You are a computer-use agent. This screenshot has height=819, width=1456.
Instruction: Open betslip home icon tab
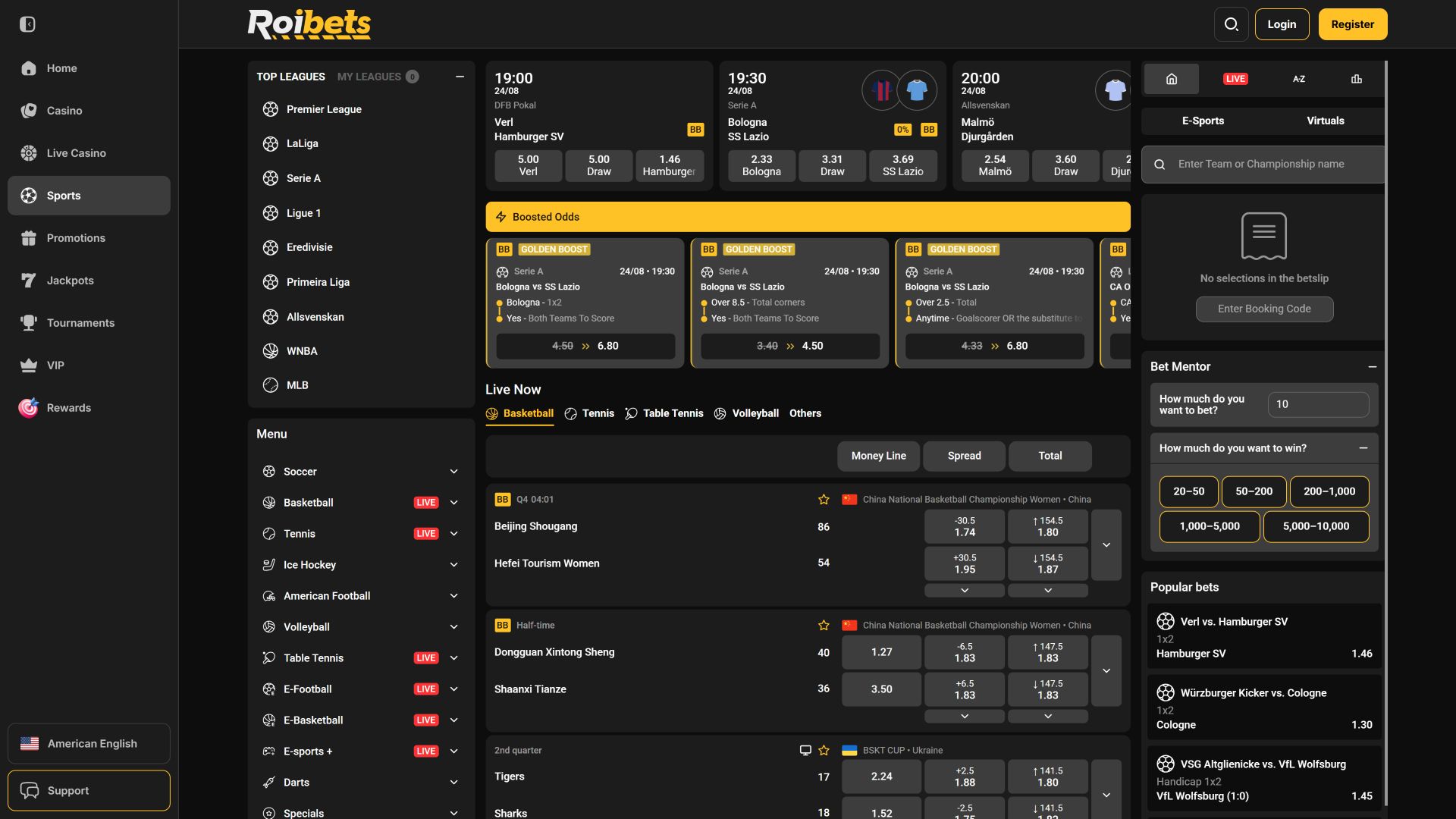[1172, 79]
